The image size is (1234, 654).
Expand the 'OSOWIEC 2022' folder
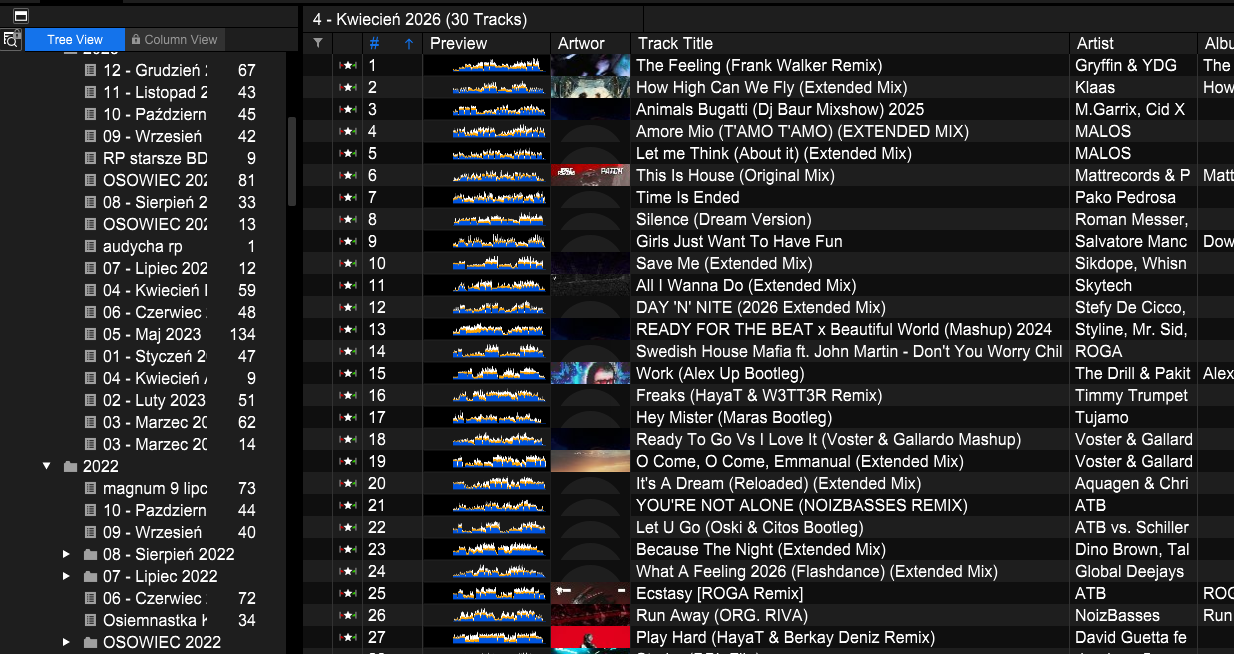point(67,642)
